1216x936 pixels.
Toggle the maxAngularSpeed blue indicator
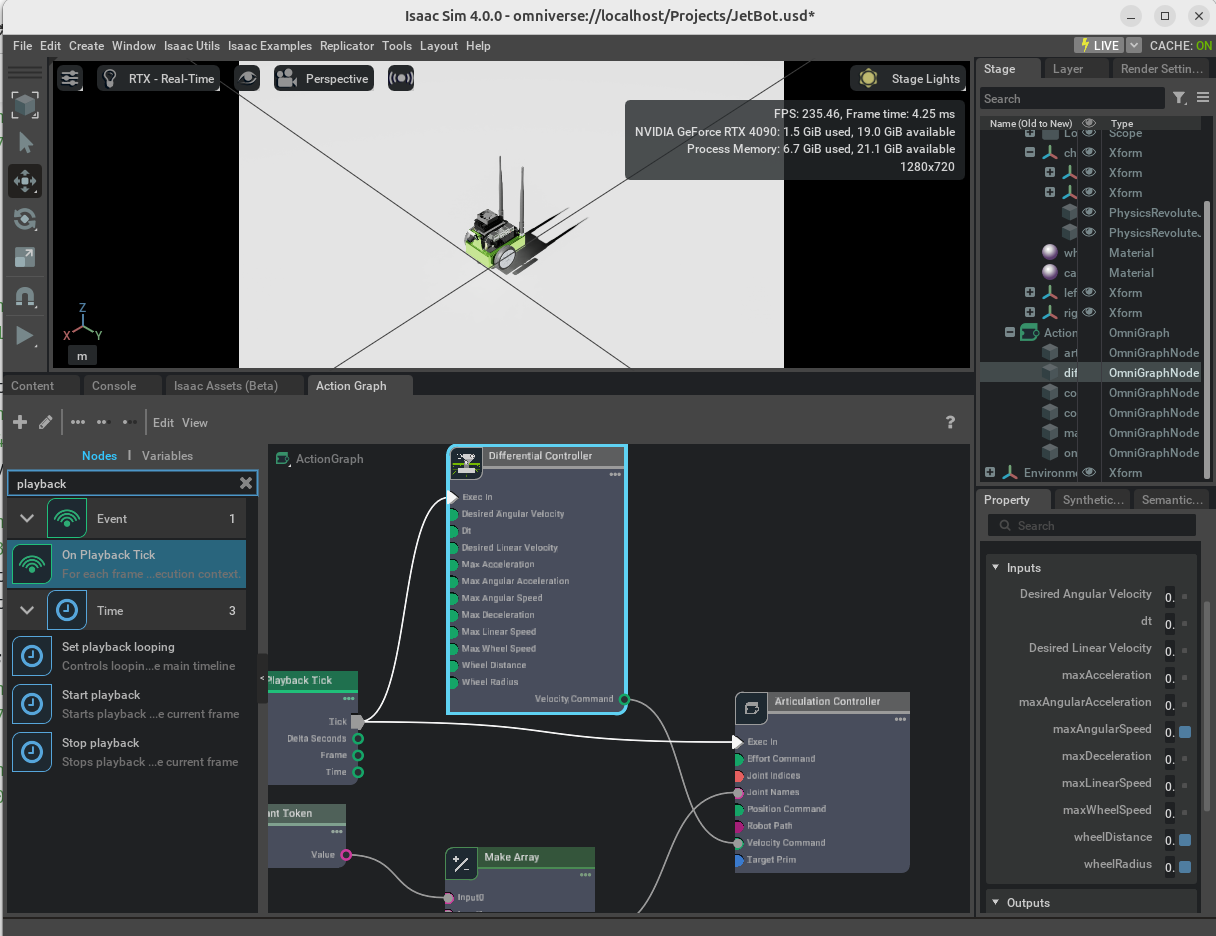tap(1185, 732)
